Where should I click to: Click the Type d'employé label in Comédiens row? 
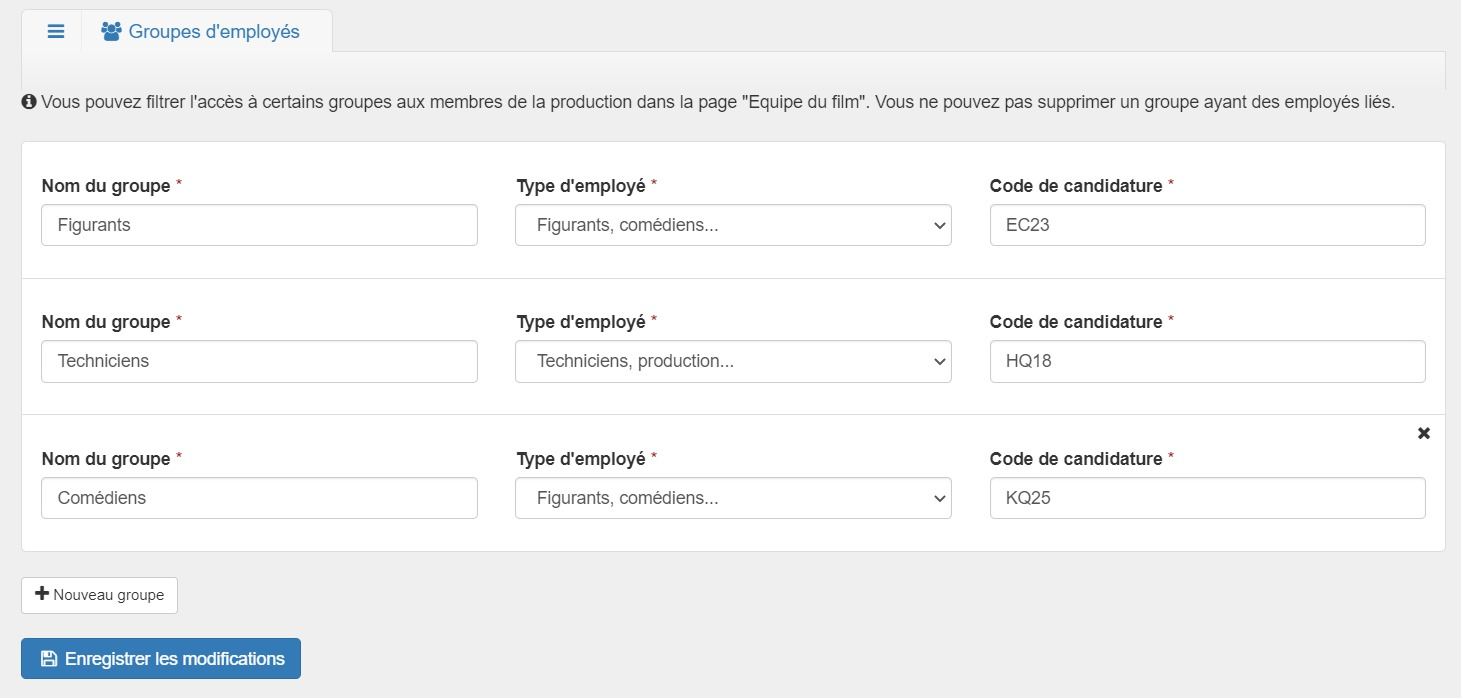581,459
